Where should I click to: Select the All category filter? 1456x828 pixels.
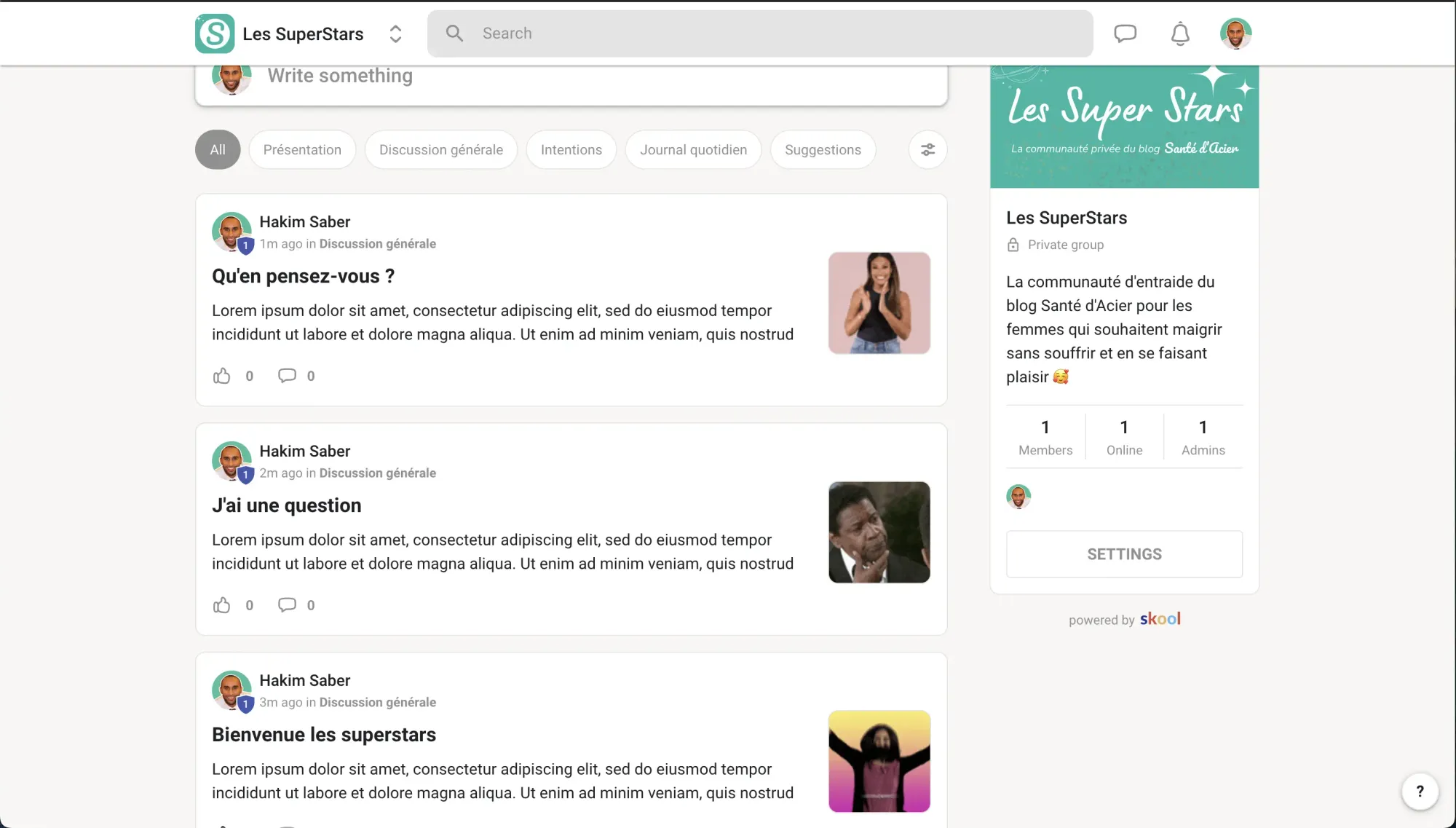point(218,149)
